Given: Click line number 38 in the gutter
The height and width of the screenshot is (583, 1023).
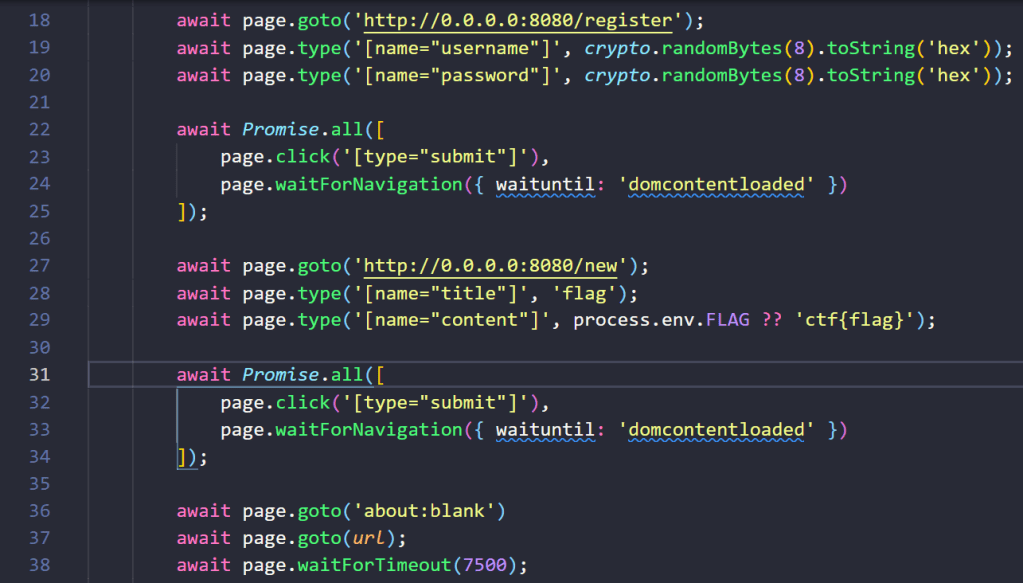Looking at the screenshot, I should [39, 565].
